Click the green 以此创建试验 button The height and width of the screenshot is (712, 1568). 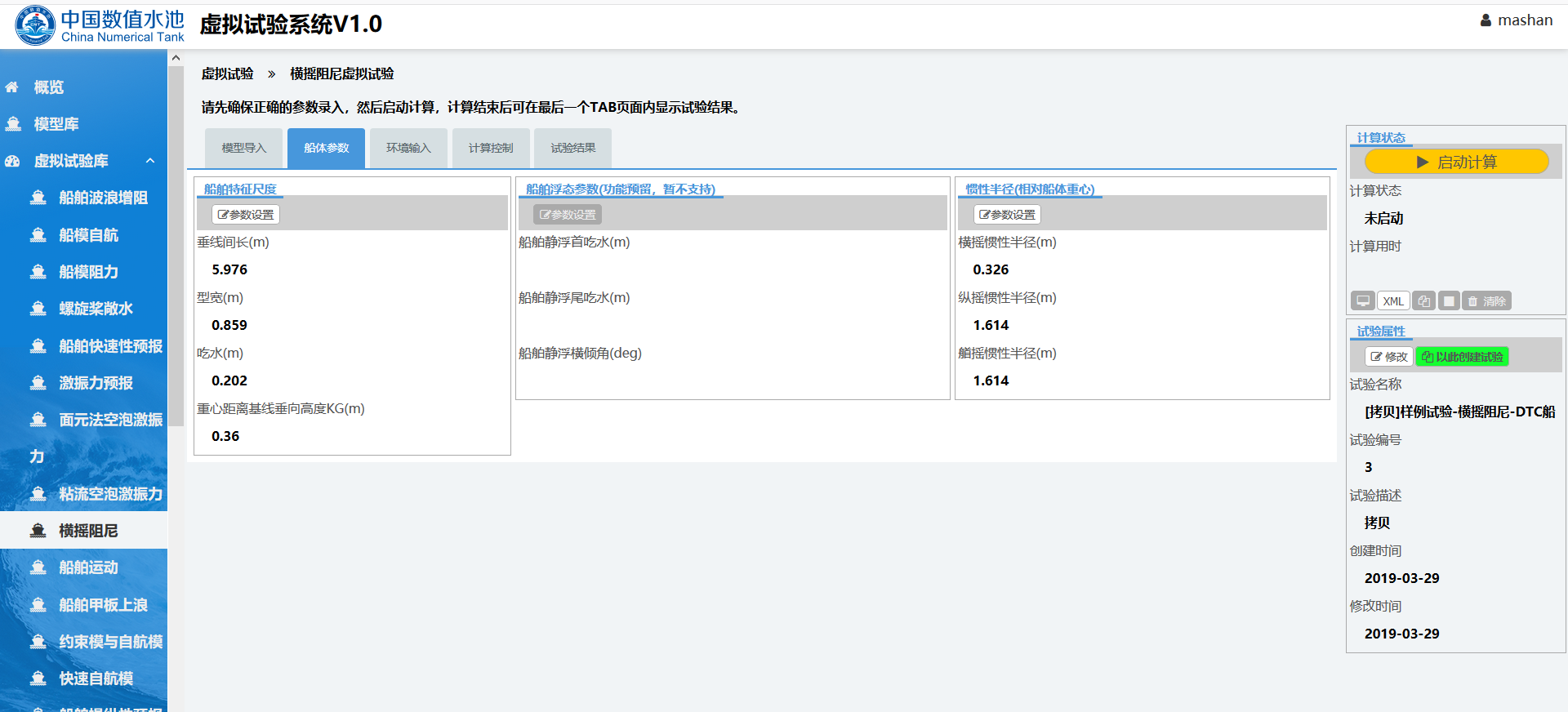(x=1462, y=357)
